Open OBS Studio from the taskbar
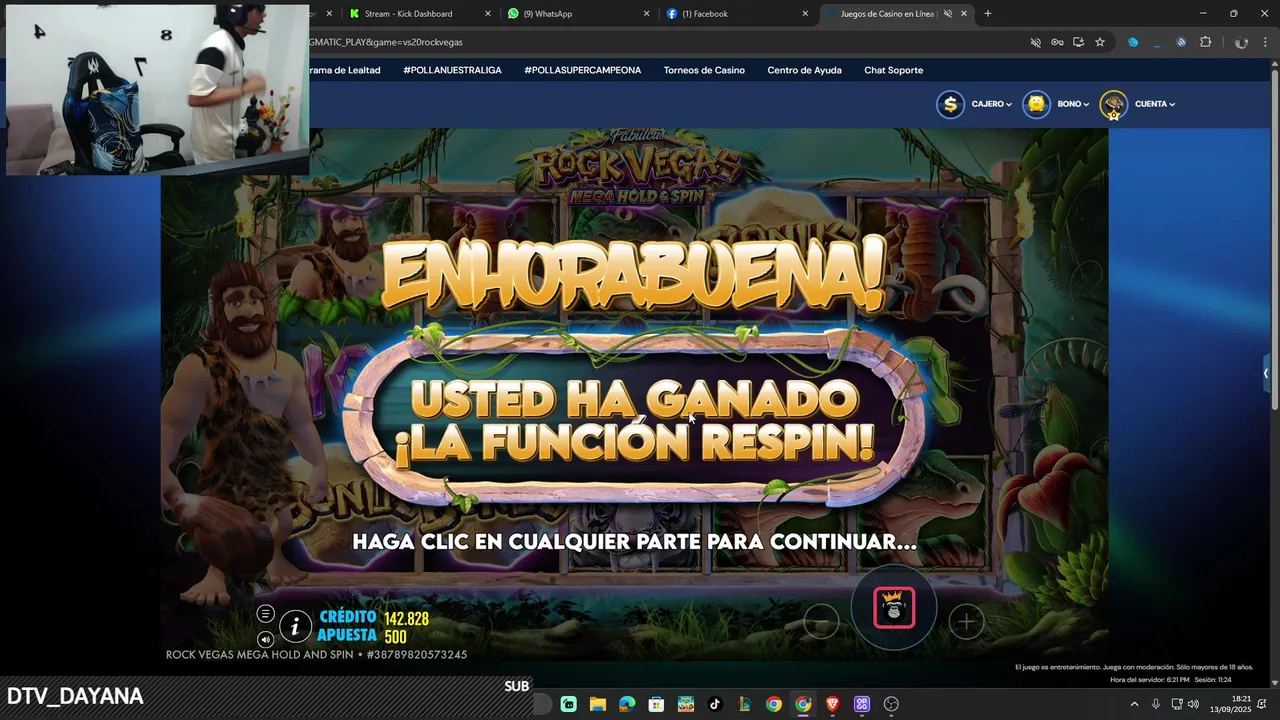1280x720 pixels. [891, 704]
